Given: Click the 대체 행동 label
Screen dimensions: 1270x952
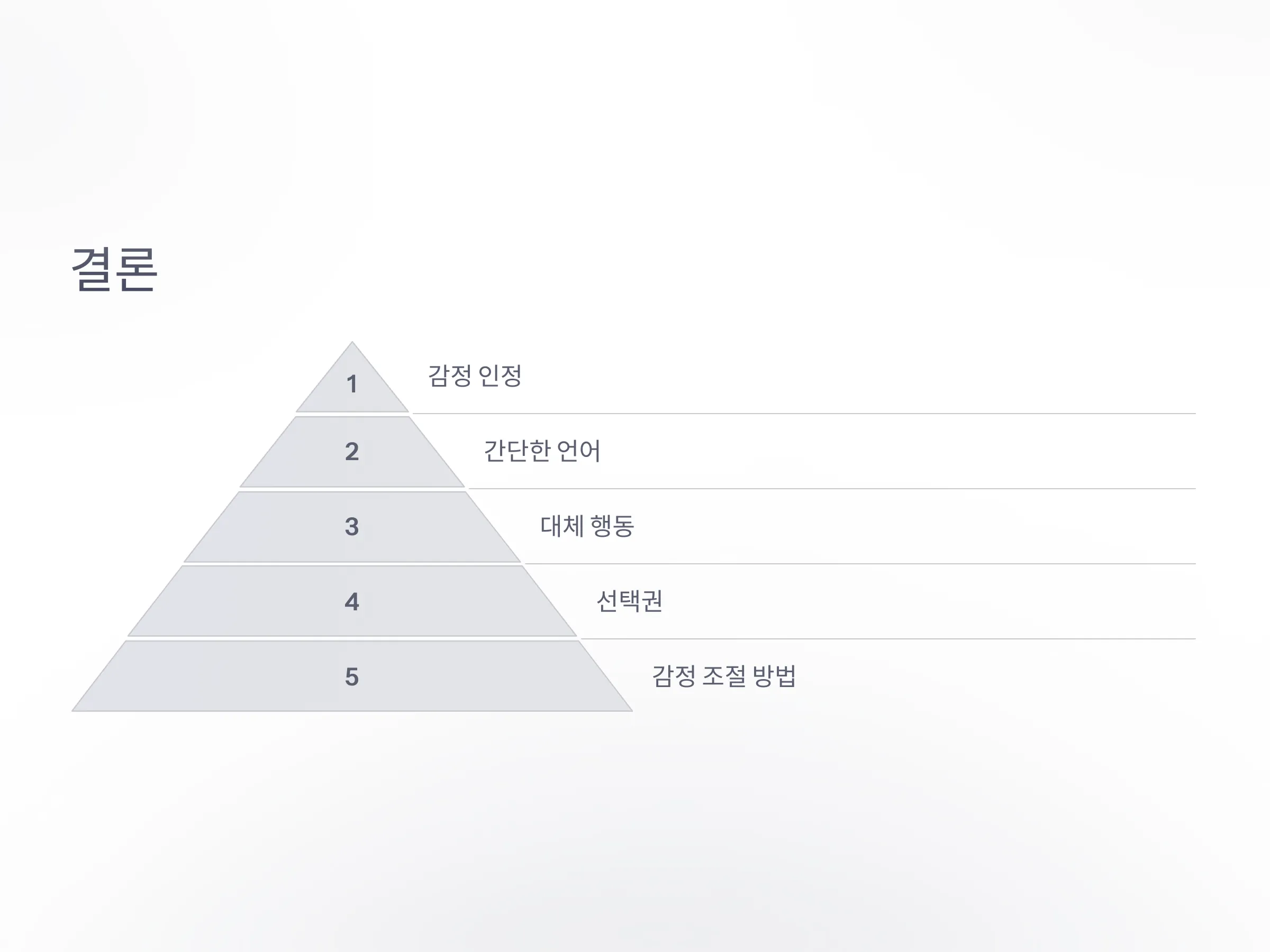Looking at the screenshot, I should (587, 526).
